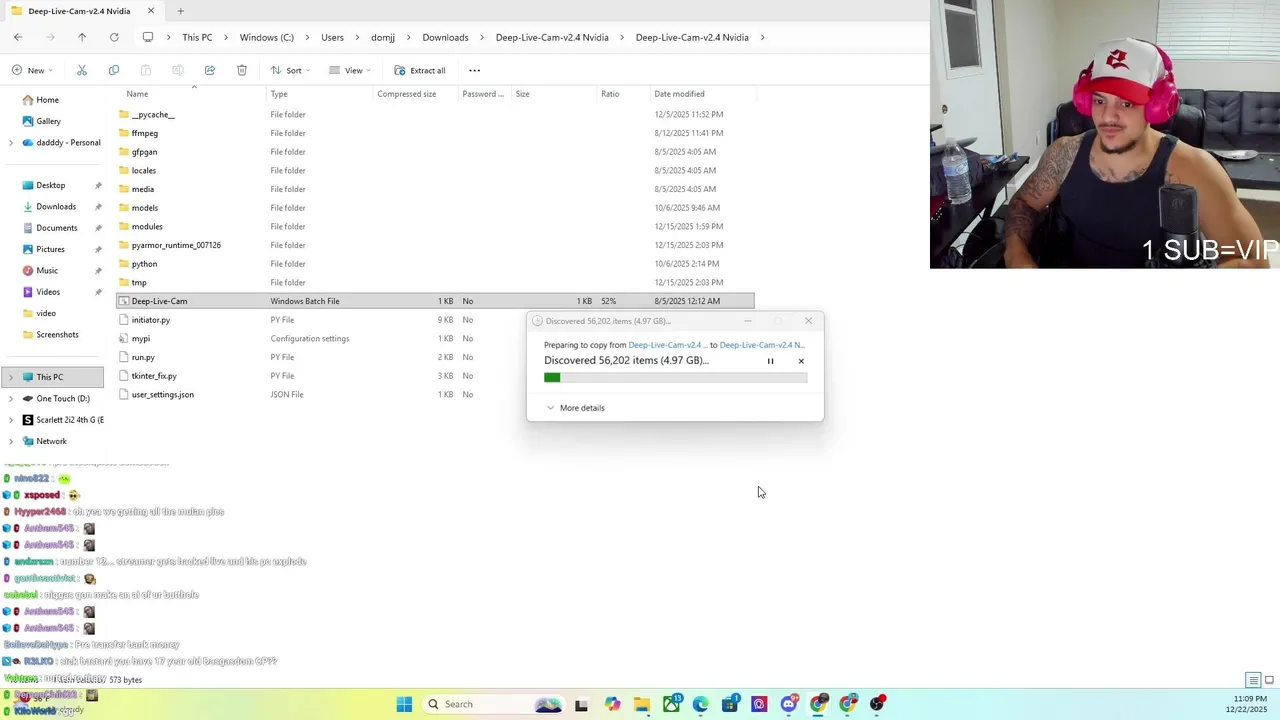Click the Copy toolbar icon
The width and height of the screenshot is (1280, 720).
[x=114, y=70]
